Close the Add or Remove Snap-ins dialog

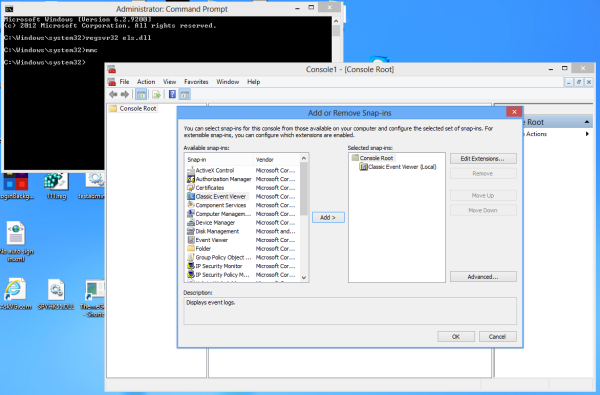(514, 112)
